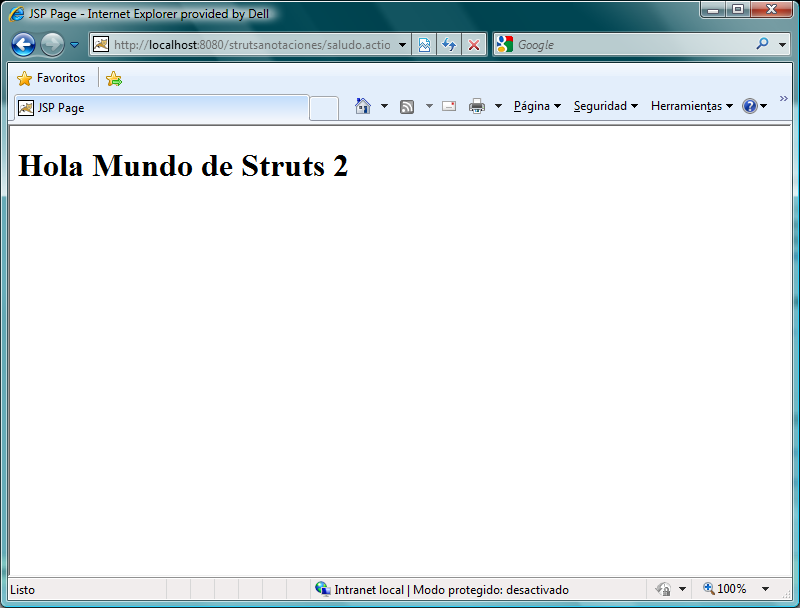Select the JSP Page tab
The width and height of the screenshot is (800, 608).
pos(58,107)
